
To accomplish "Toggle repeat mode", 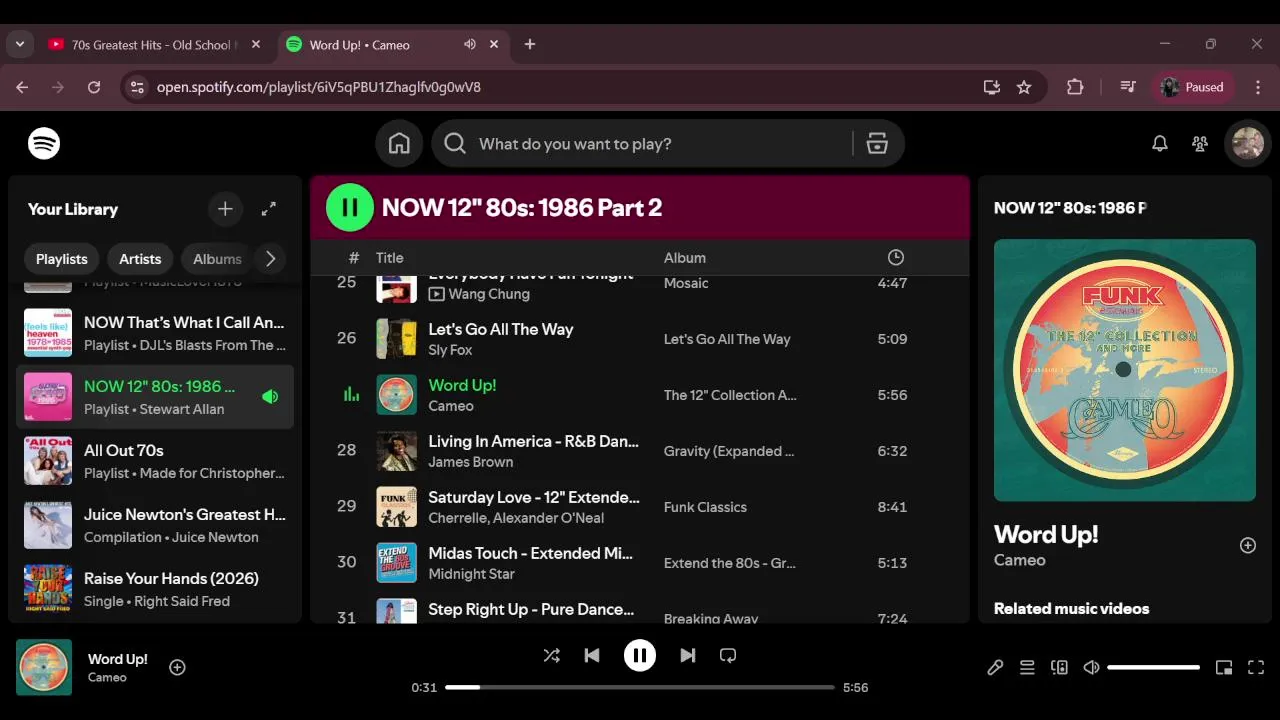I will tap(728, 656).
